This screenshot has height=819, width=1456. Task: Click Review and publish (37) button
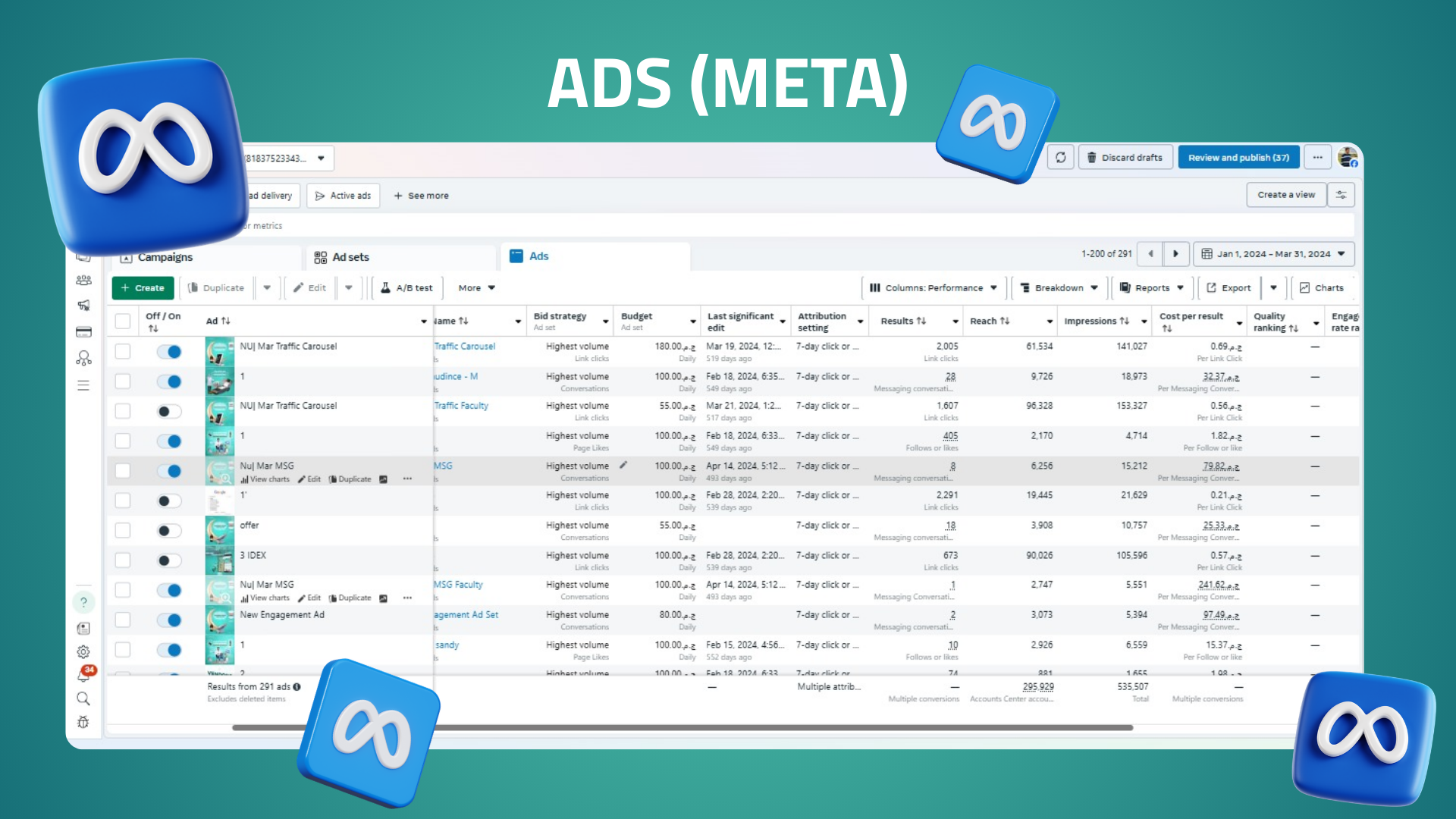1238,158
